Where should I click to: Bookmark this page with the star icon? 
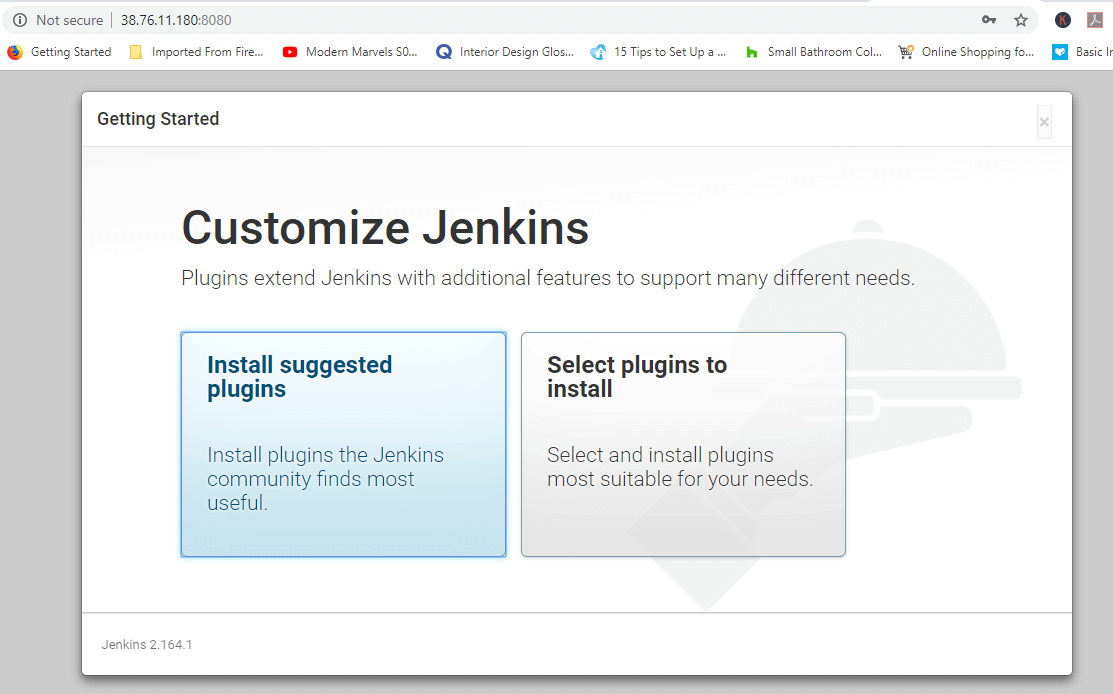point(1021,20)
